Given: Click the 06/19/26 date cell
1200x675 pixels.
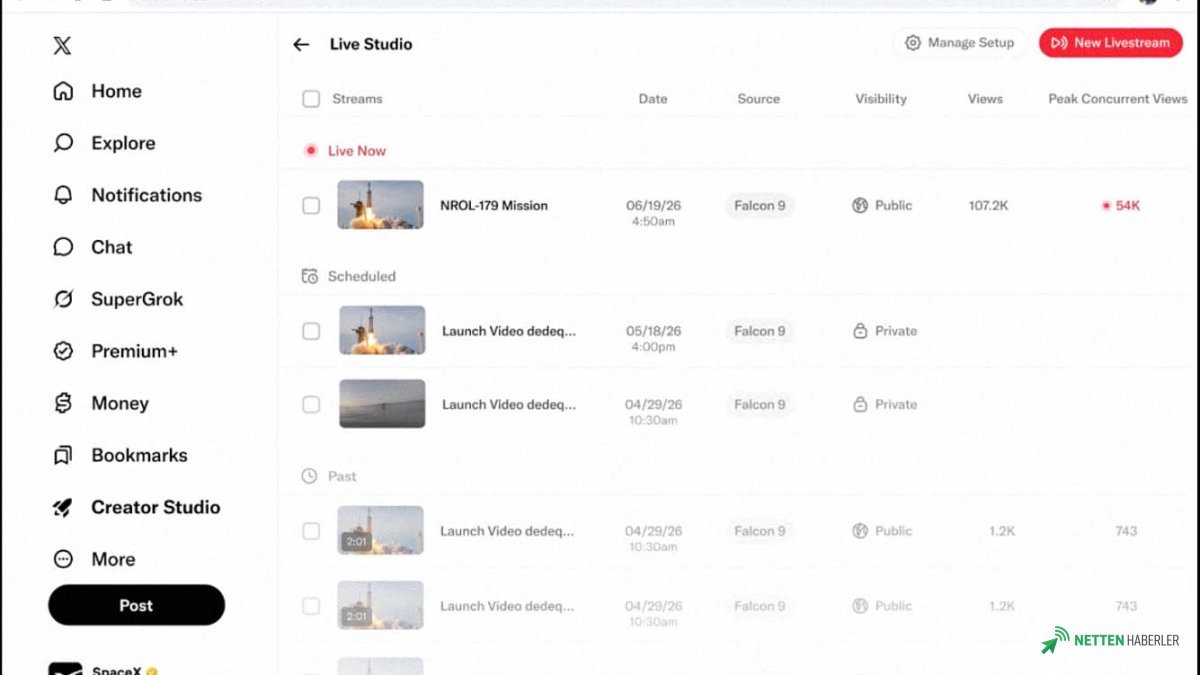Looking at the screenshot, I should click(653, 212).
